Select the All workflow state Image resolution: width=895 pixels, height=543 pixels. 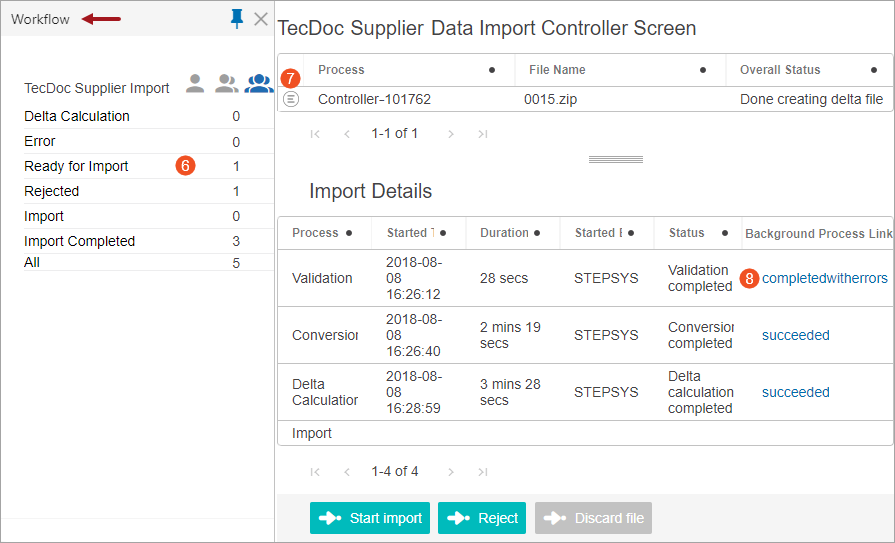[x=32, y=262]
